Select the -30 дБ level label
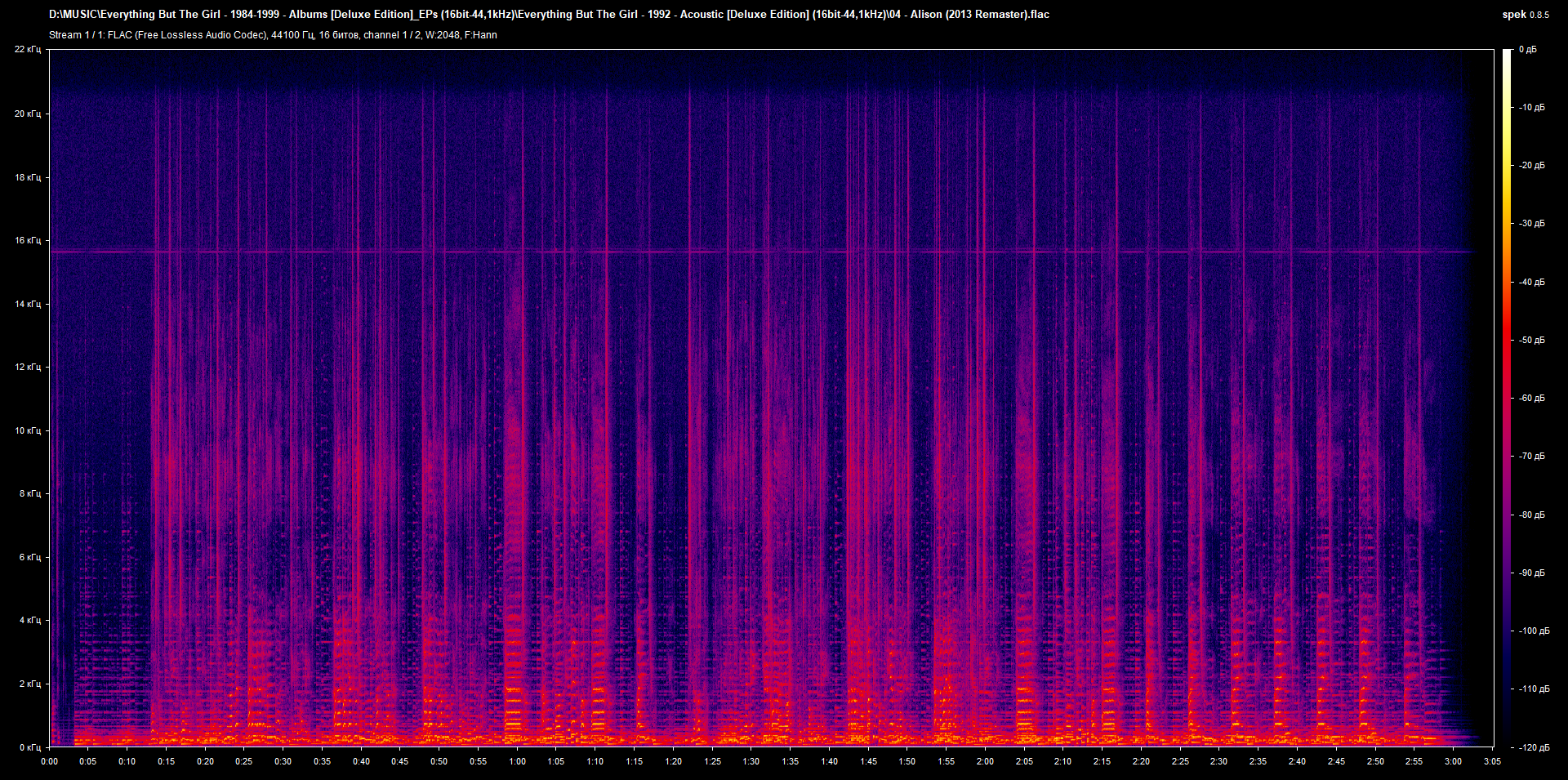1568x780 pixels. coord(1532,224)
